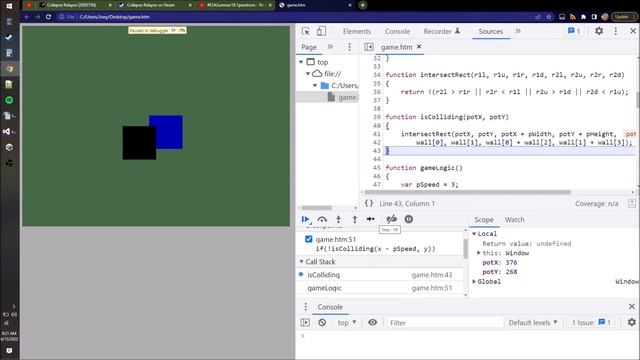Focus the console Filter field
640x360 pixels.
point(445,323)
